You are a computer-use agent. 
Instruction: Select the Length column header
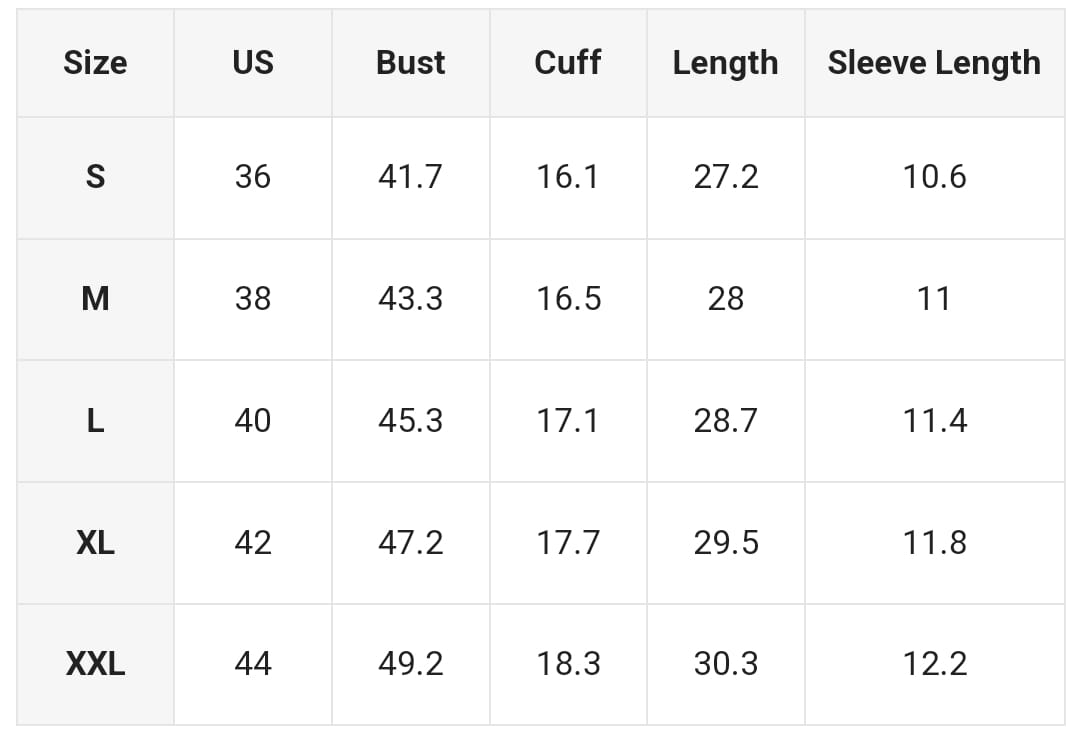point(725,62)
